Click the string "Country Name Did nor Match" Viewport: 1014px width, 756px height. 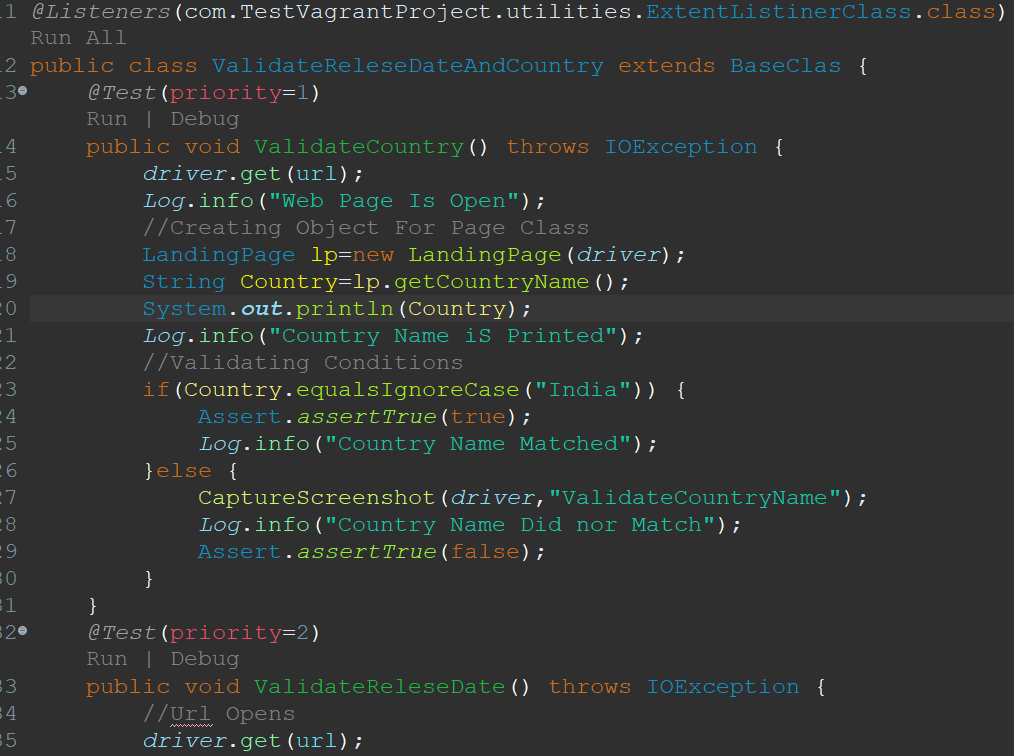point(520,525)
